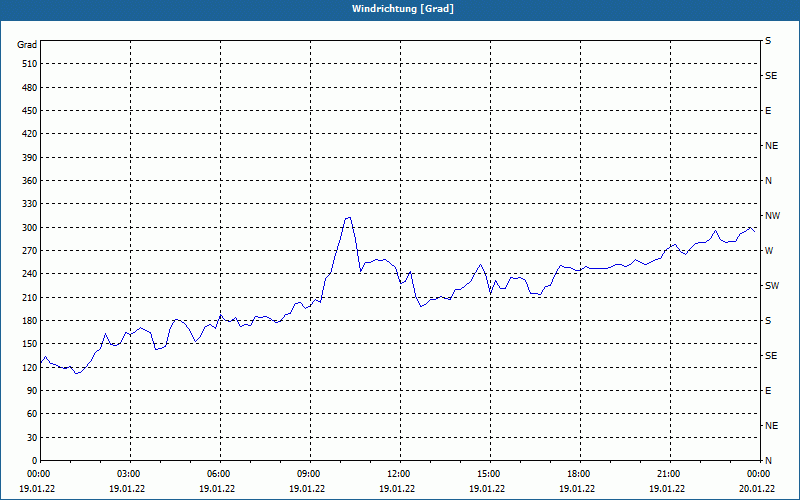Click the W compass label
The height and width of the screenshot is (500, 800).
[x=769, y=251]
